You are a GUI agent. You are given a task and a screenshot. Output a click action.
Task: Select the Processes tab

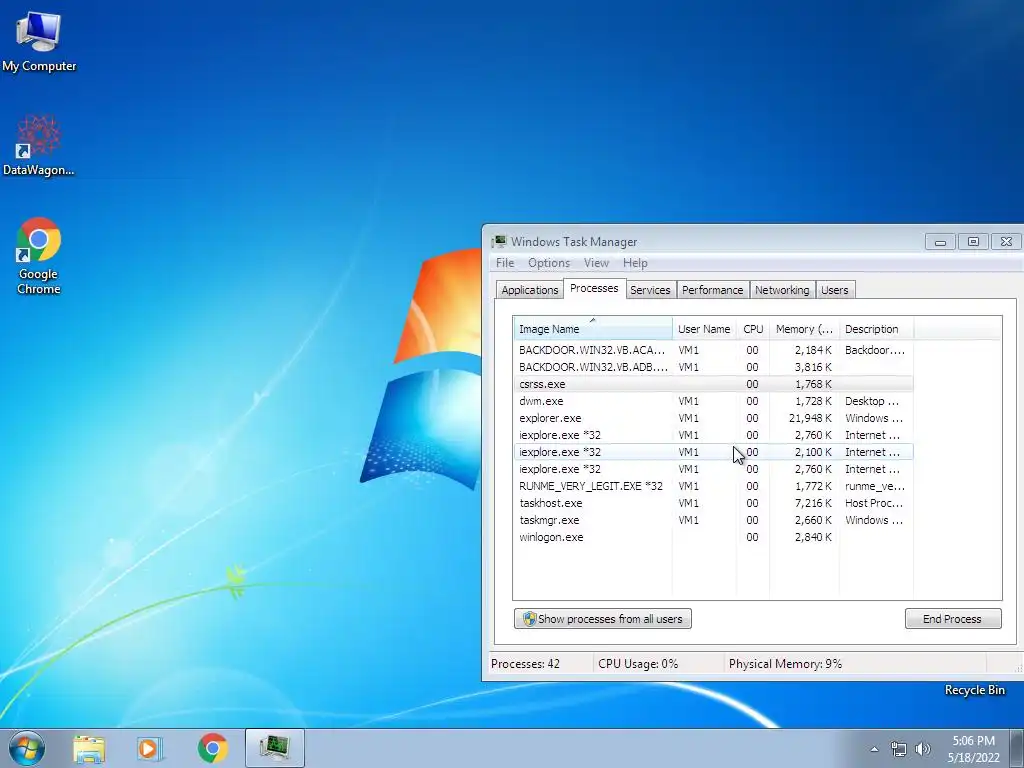(x=594, y=288)
